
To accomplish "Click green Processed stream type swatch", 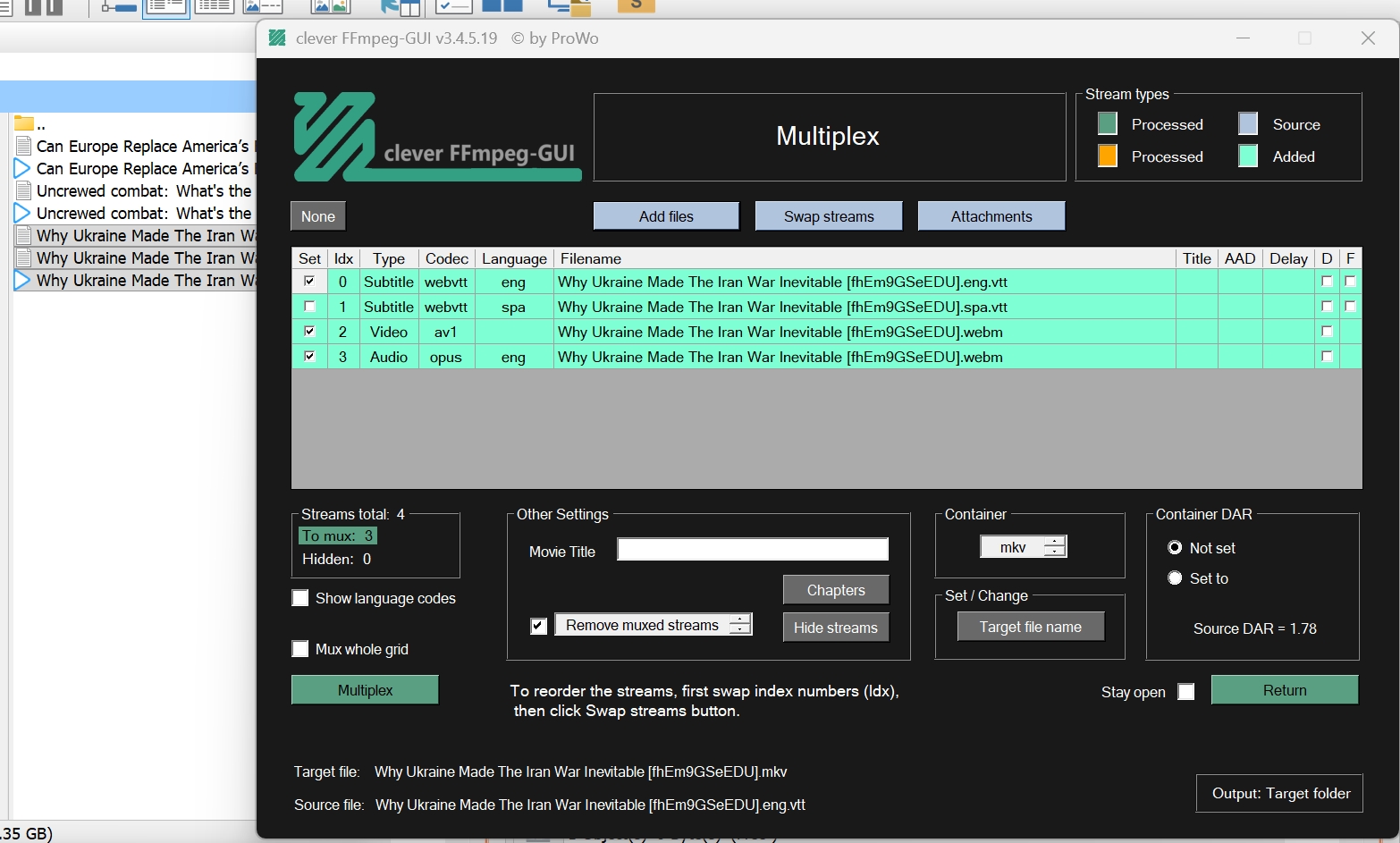I will pyautogui.click(x=1107, y=123).
